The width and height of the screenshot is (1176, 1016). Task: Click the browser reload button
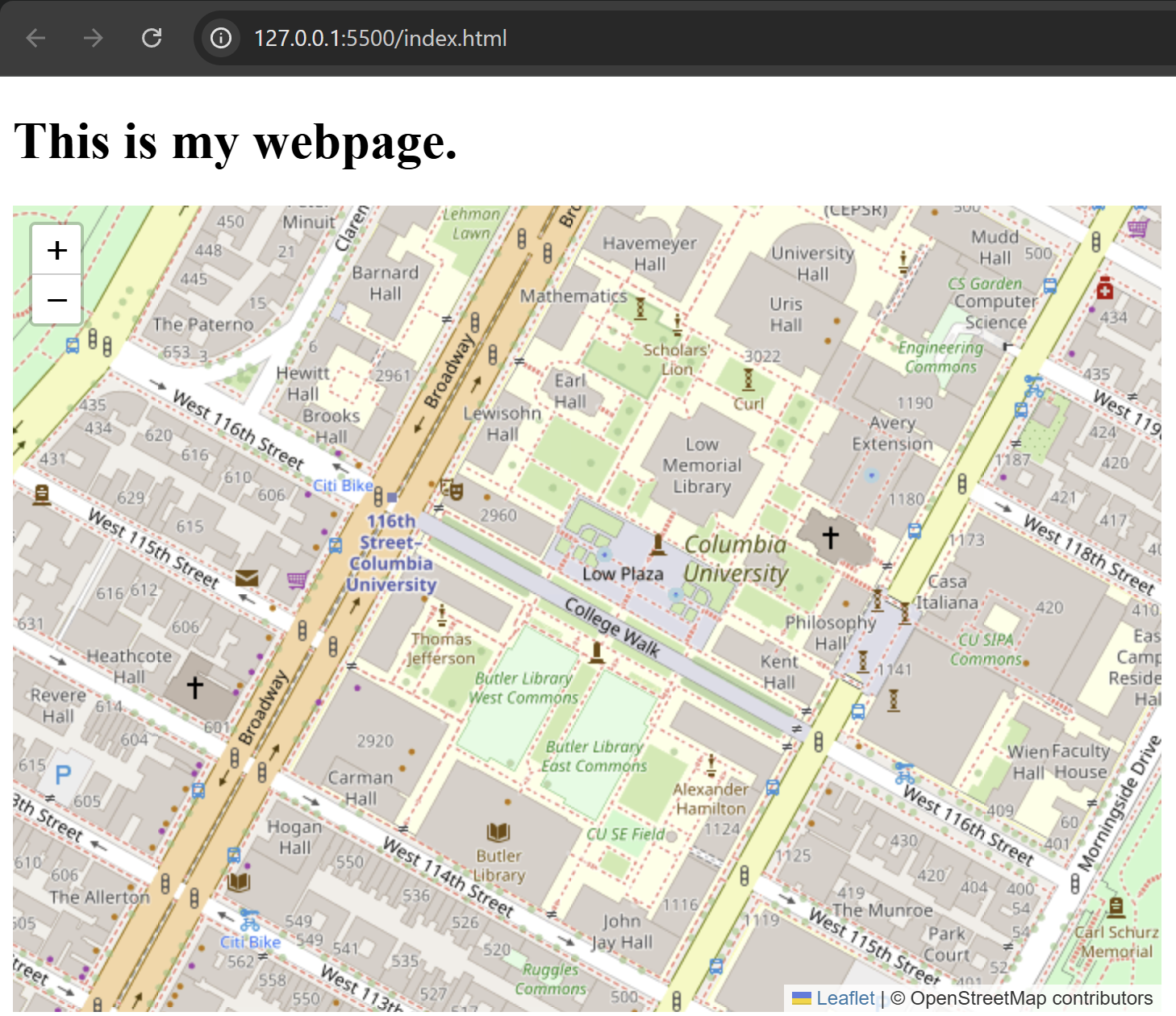pos(152,38)
